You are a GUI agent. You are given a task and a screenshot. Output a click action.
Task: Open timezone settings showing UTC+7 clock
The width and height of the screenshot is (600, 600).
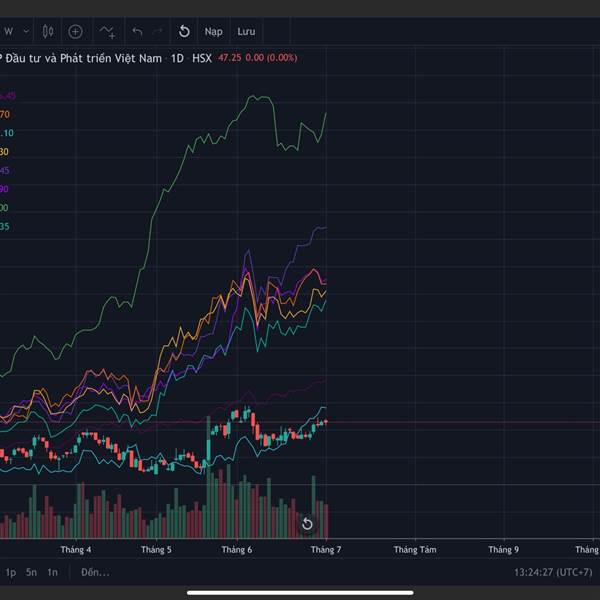tap(553, 572)
